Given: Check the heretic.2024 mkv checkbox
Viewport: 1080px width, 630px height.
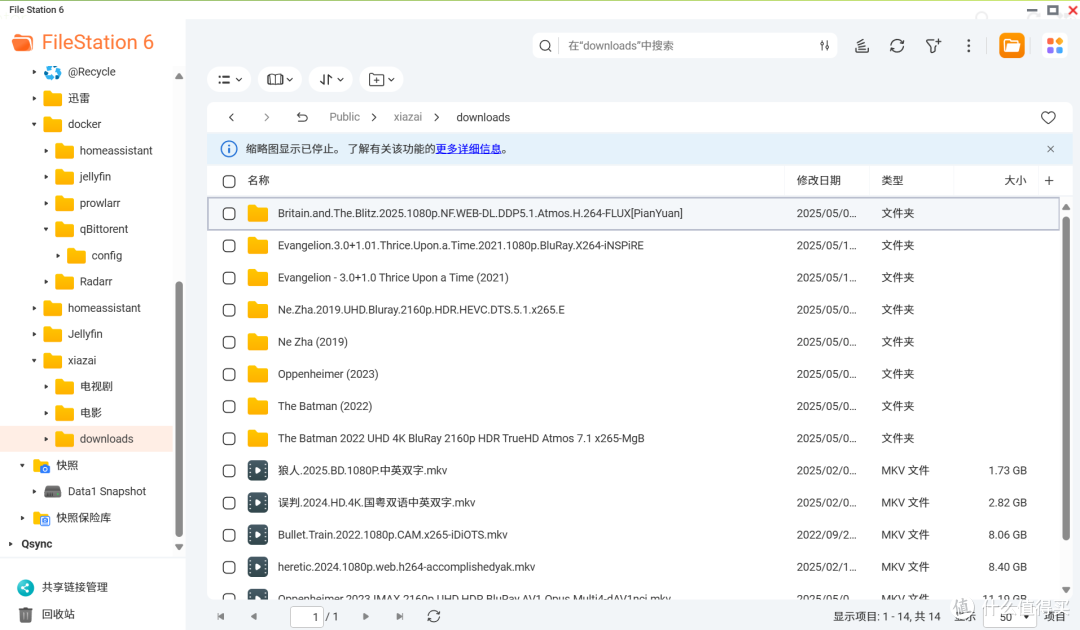Looking at the screenshot, I should point(229,567).
